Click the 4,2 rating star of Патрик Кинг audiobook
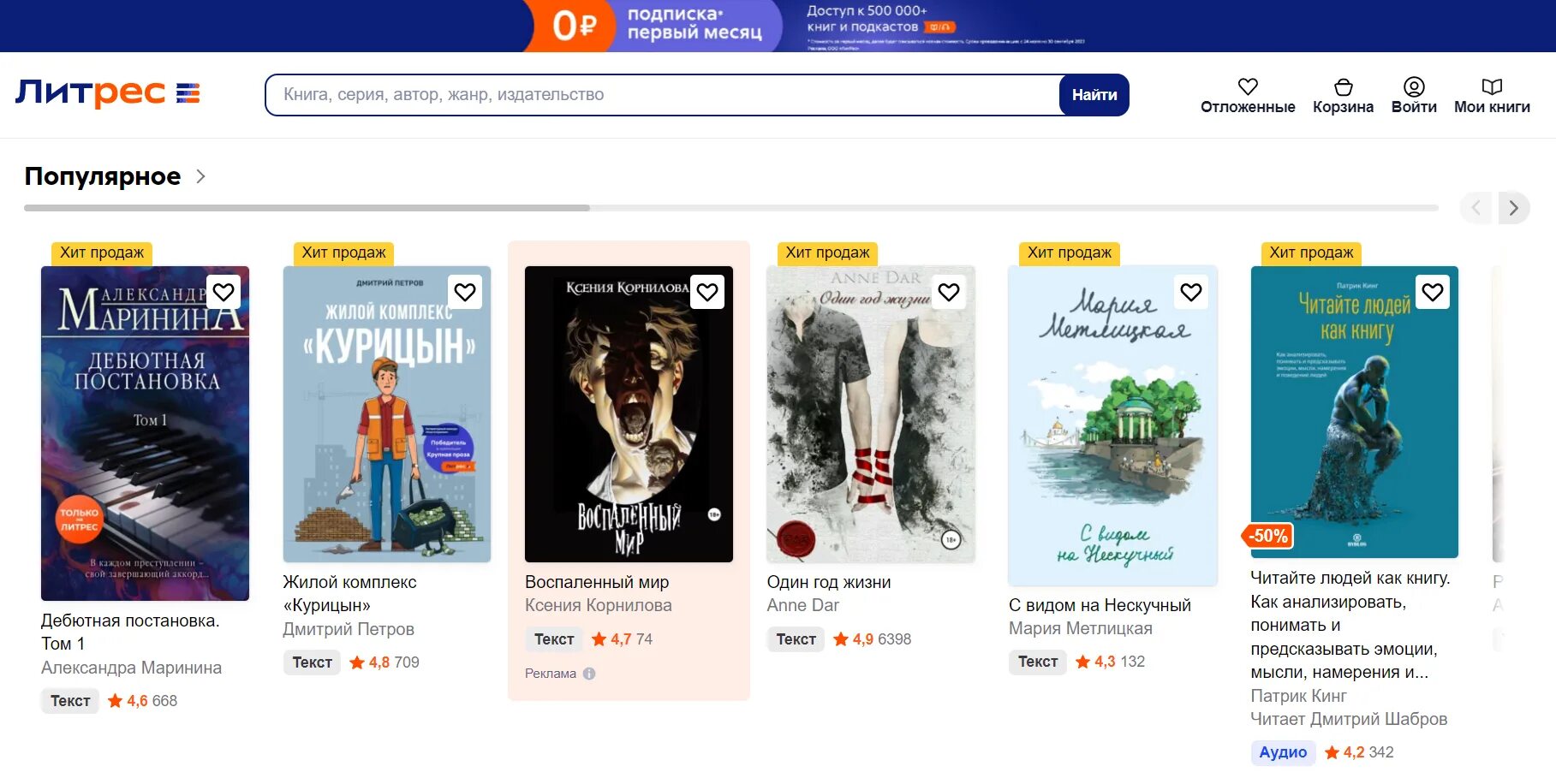The width and height of the screenshot is (1556, 784). pos(1332,752)
